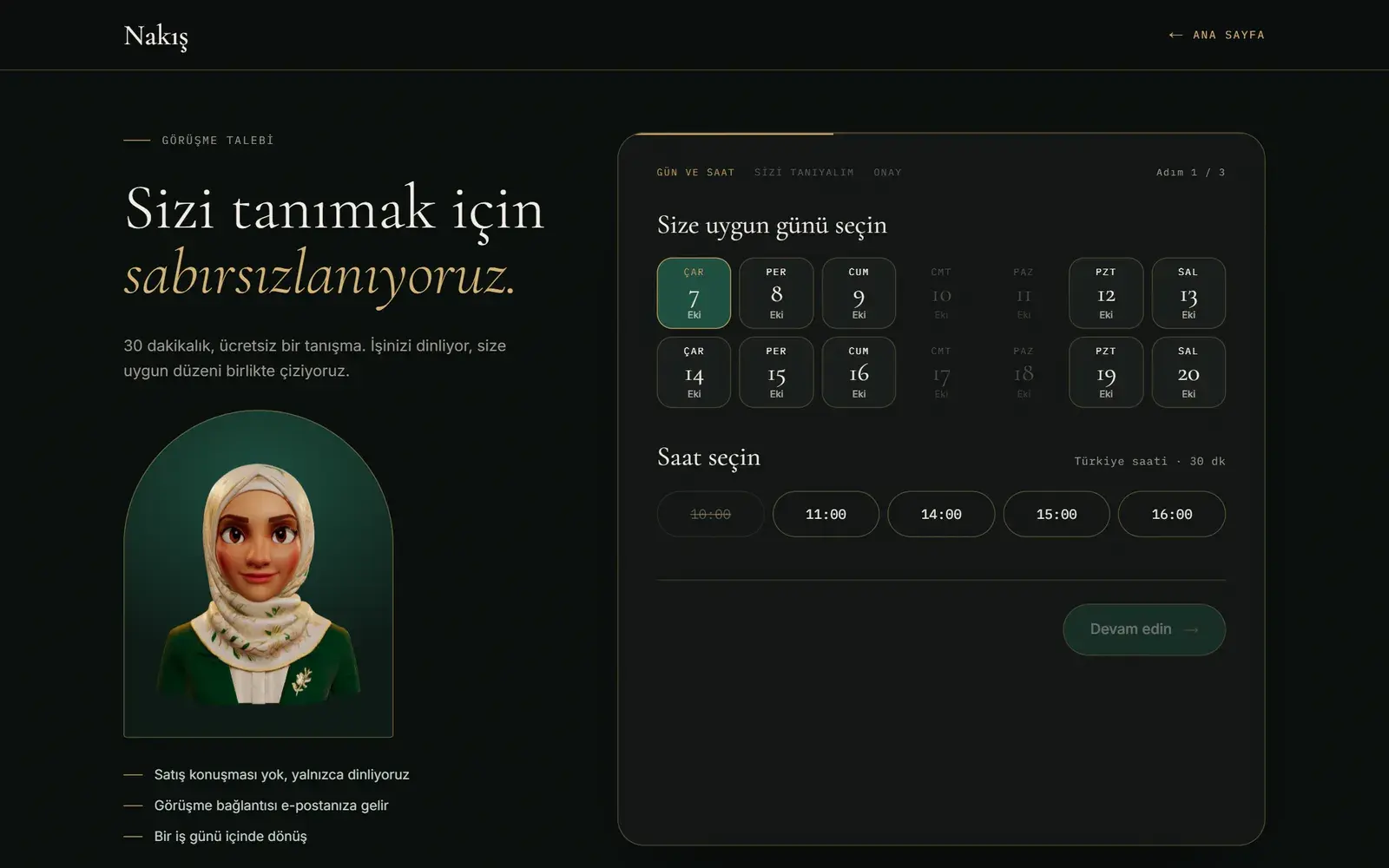Choose the 11:00 time slot
The image size is (1389, 868).
click(x=826, y=514)
